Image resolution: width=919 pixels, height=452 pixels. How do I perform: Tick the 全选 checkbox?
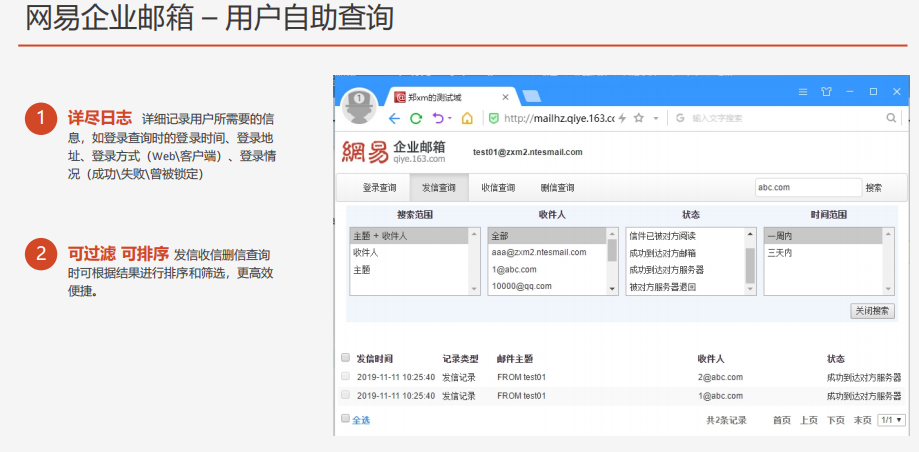(x=345, y=419)
